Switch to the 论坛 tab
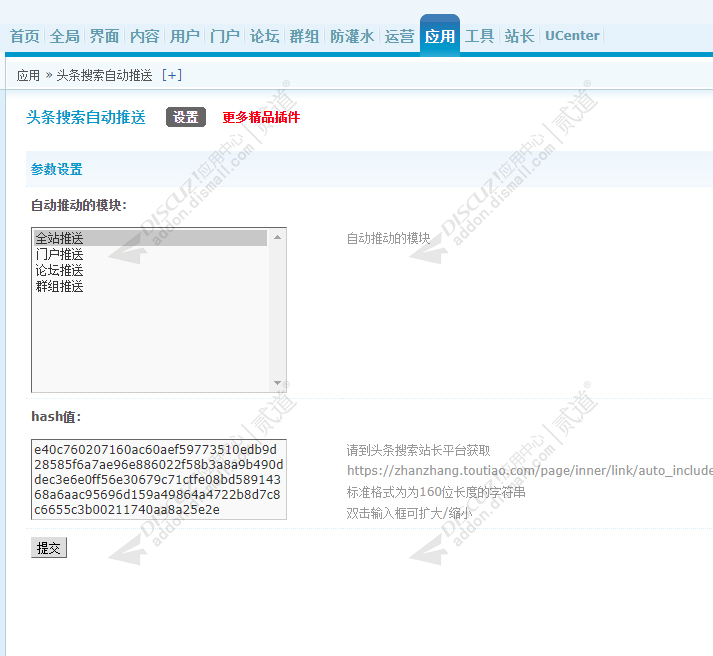This screenshot has width=713, height=656. point(265,36)
